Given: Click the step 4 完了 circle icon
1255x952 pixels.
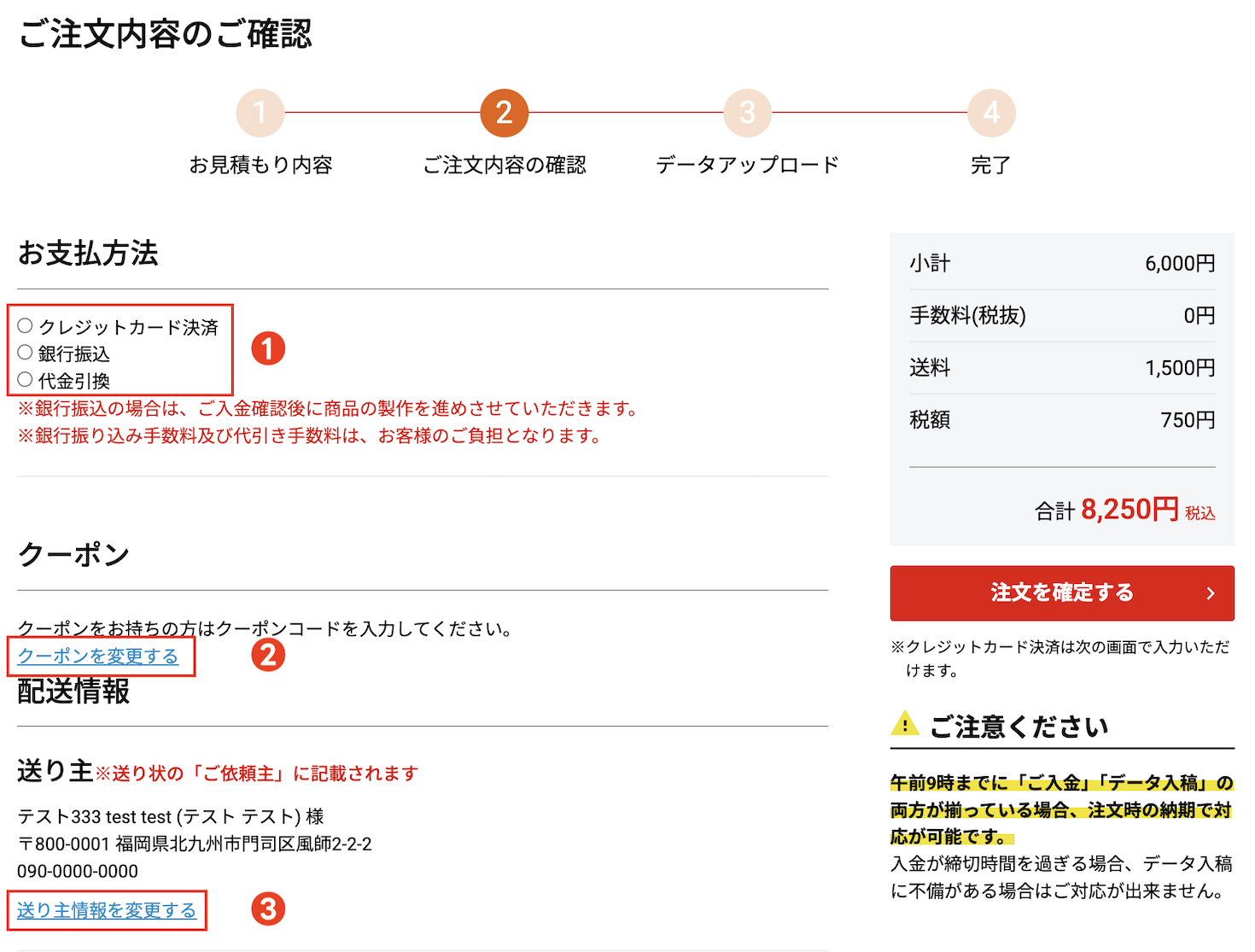Looking at the screenshot, I should point(990,112).
